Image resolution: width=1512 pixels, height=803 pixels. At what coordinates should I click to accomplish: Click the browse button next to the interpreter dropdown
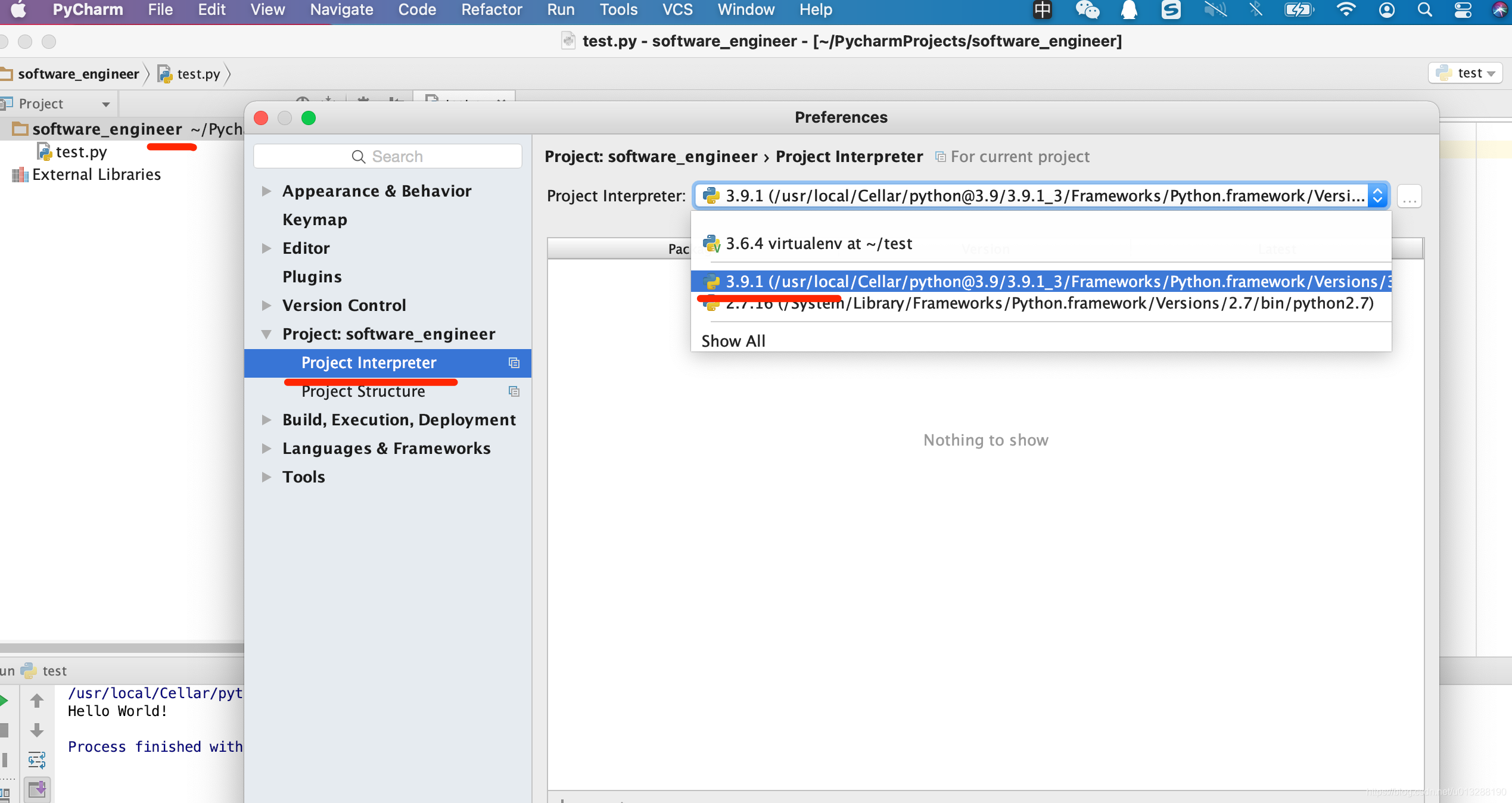(1409, 195)
